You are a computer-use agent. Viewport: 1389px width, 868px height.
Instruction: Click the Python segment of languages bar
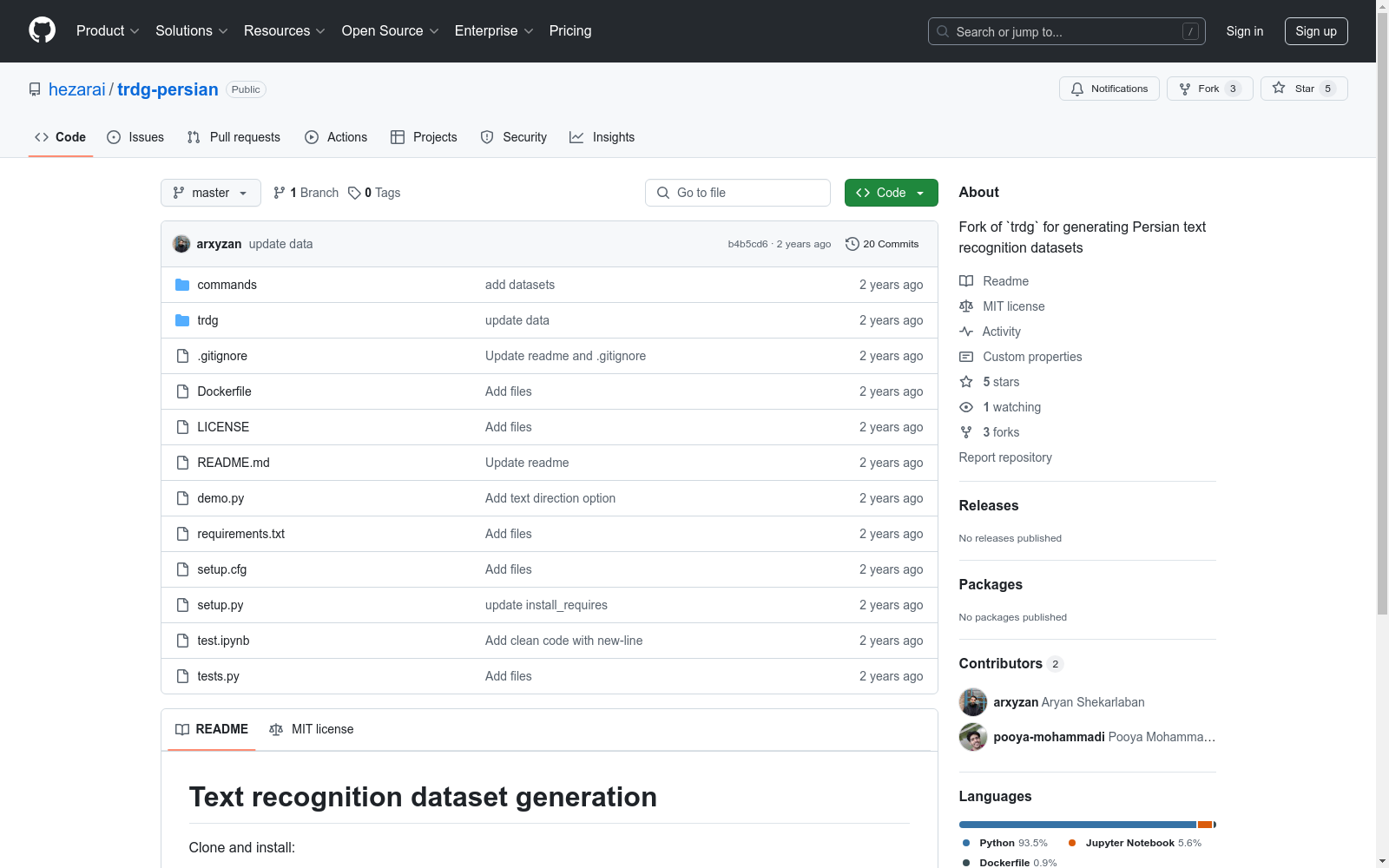(1077, 825)
